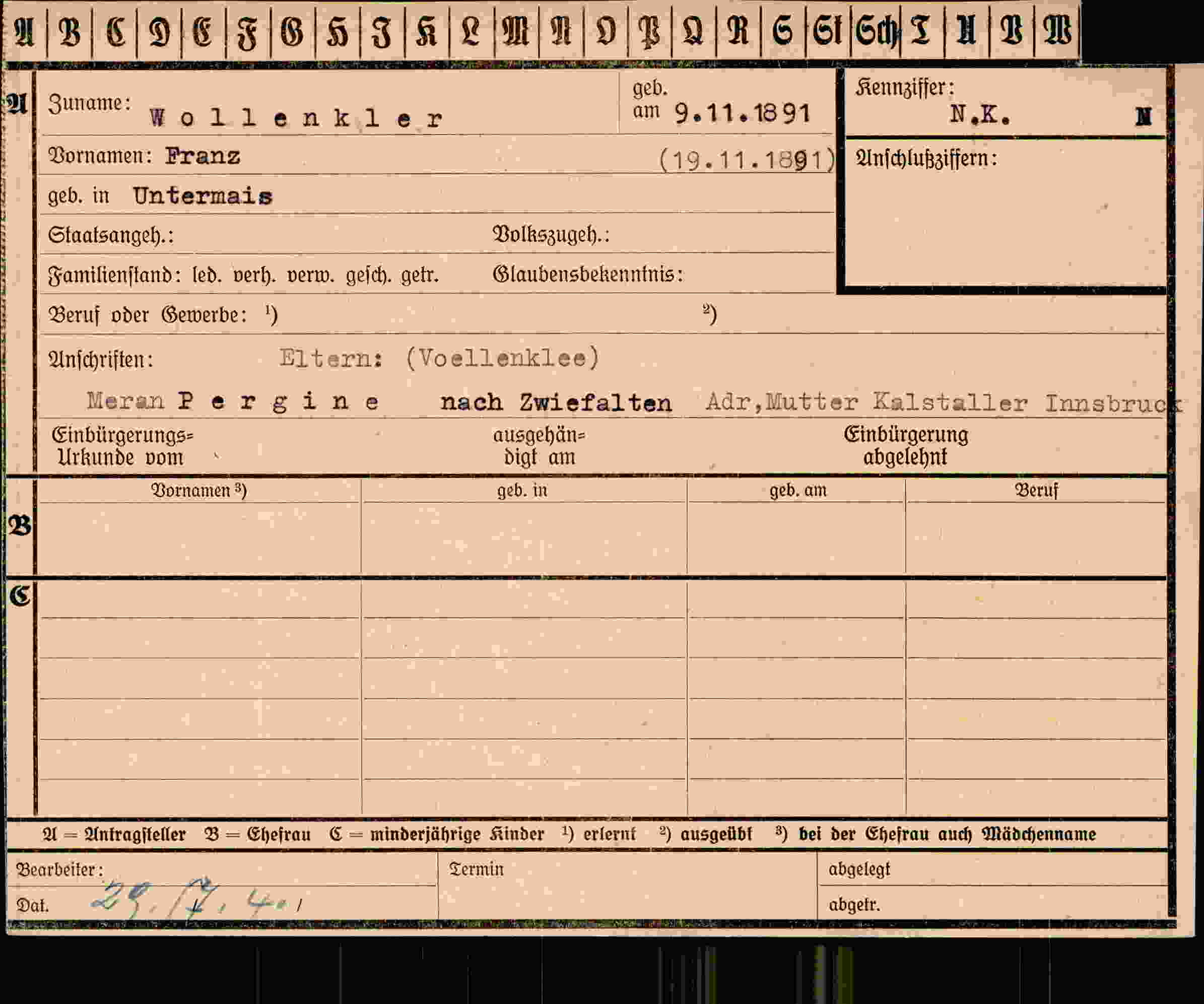
Task: Click the 'Zuname:' field label
Action: pyautogui.click(x=90, y=103)
